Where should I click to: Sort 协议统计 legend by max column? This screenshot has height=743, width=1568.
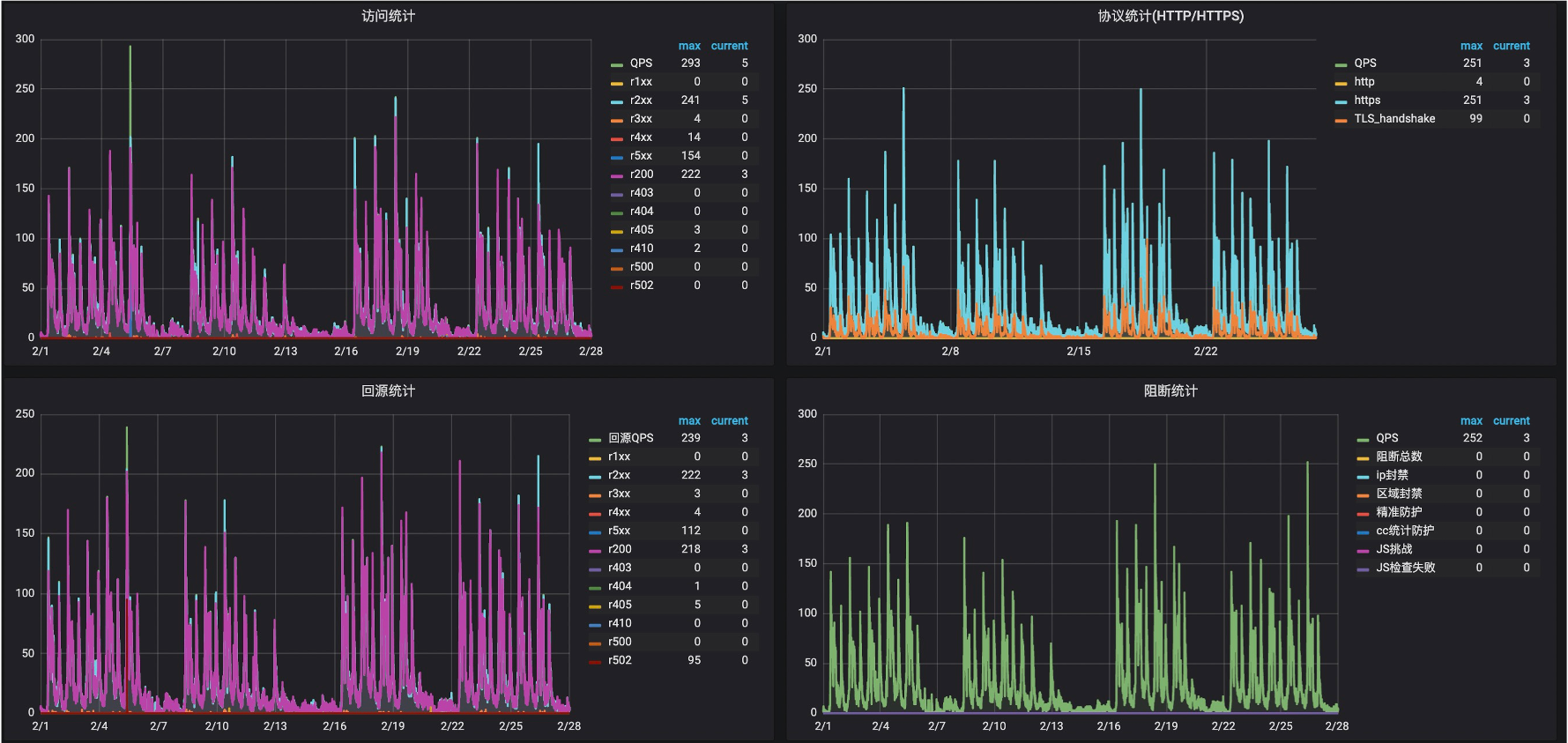(1471, 46)
